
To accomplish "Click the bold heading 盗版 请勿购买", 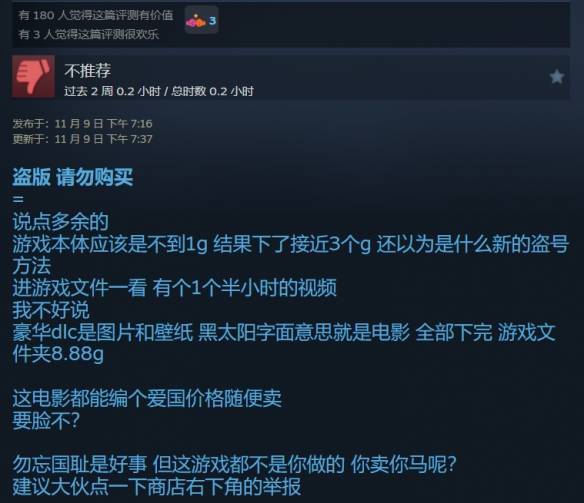I will click(73, 177).
